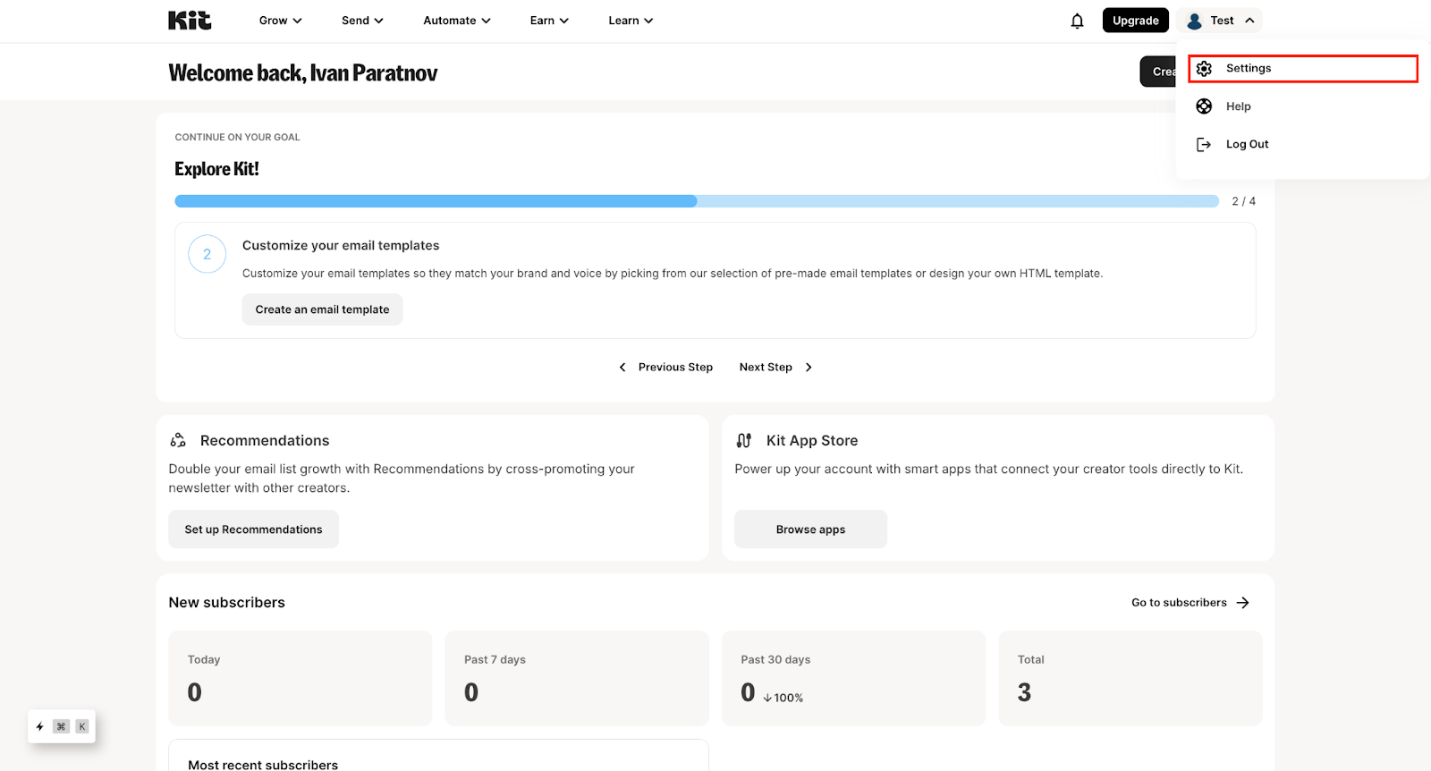Click the Kit logo to go home
This screenshot has width=1431, height=771.
pos(189,19)
